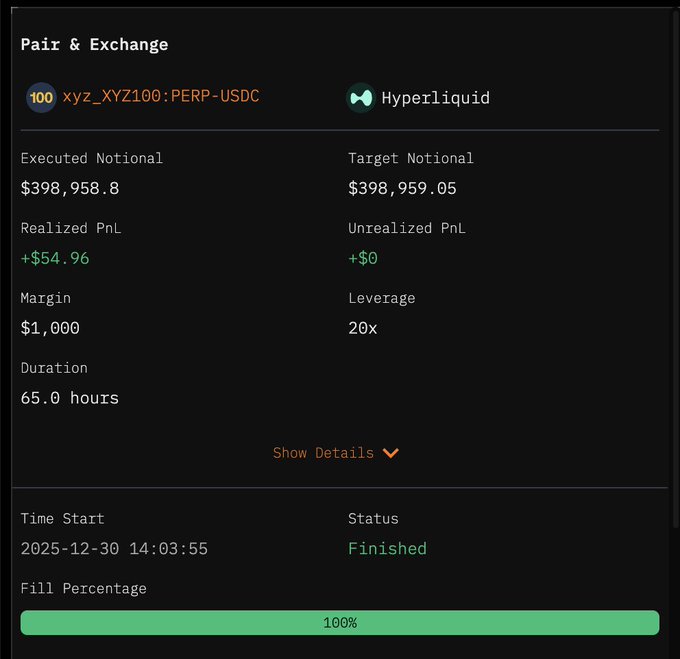Click the Hyperliquid exchange logo icon

(x=360, y=98)
